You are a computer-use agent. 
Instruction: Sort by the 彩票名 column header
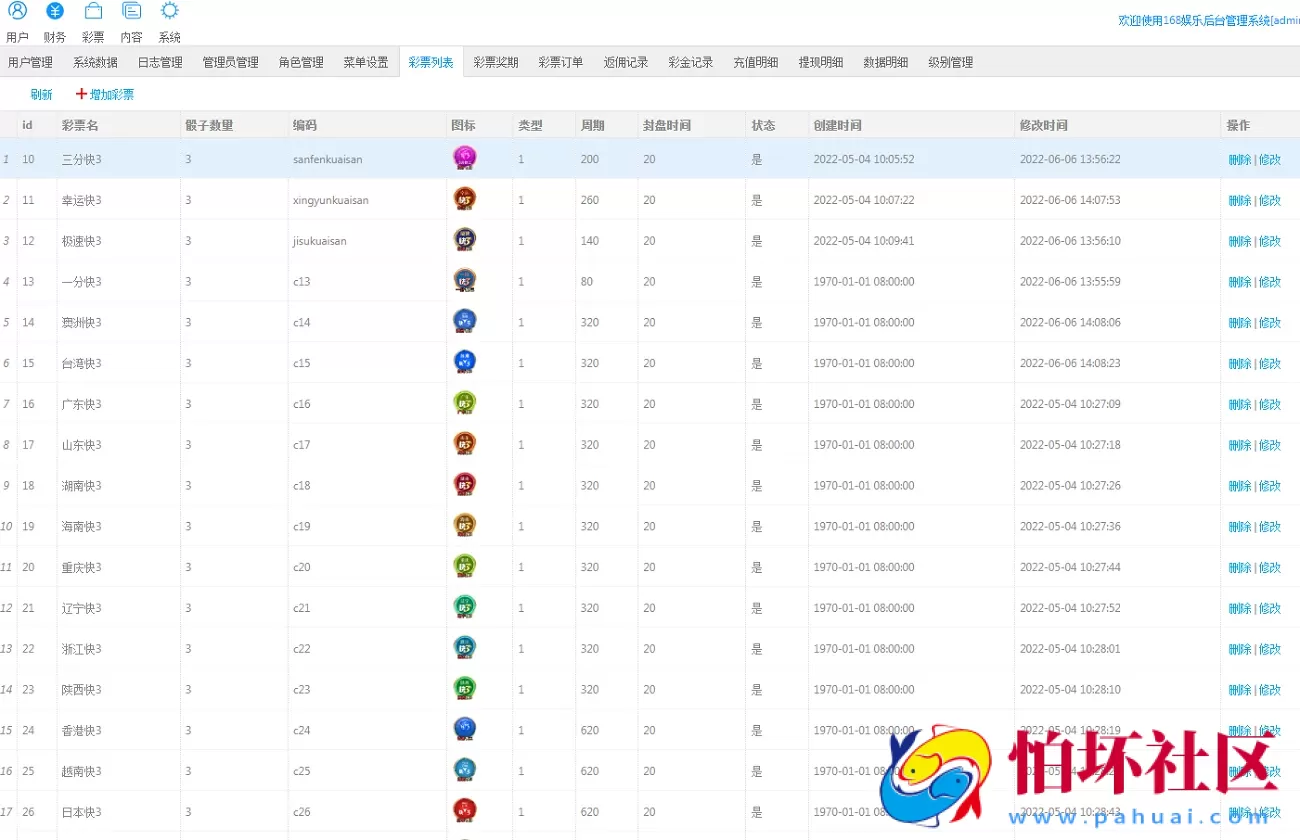pyautogui.click(x=80, y=125)
